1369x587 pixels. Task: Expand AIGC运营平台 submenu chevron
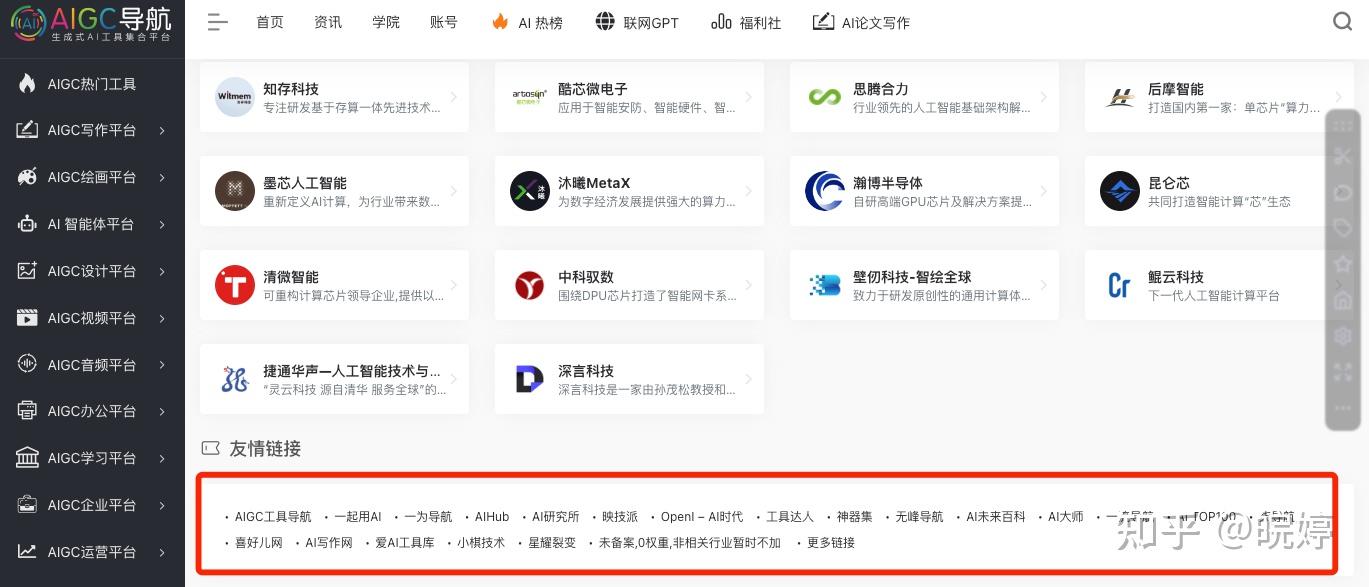[x=162, y=552]
